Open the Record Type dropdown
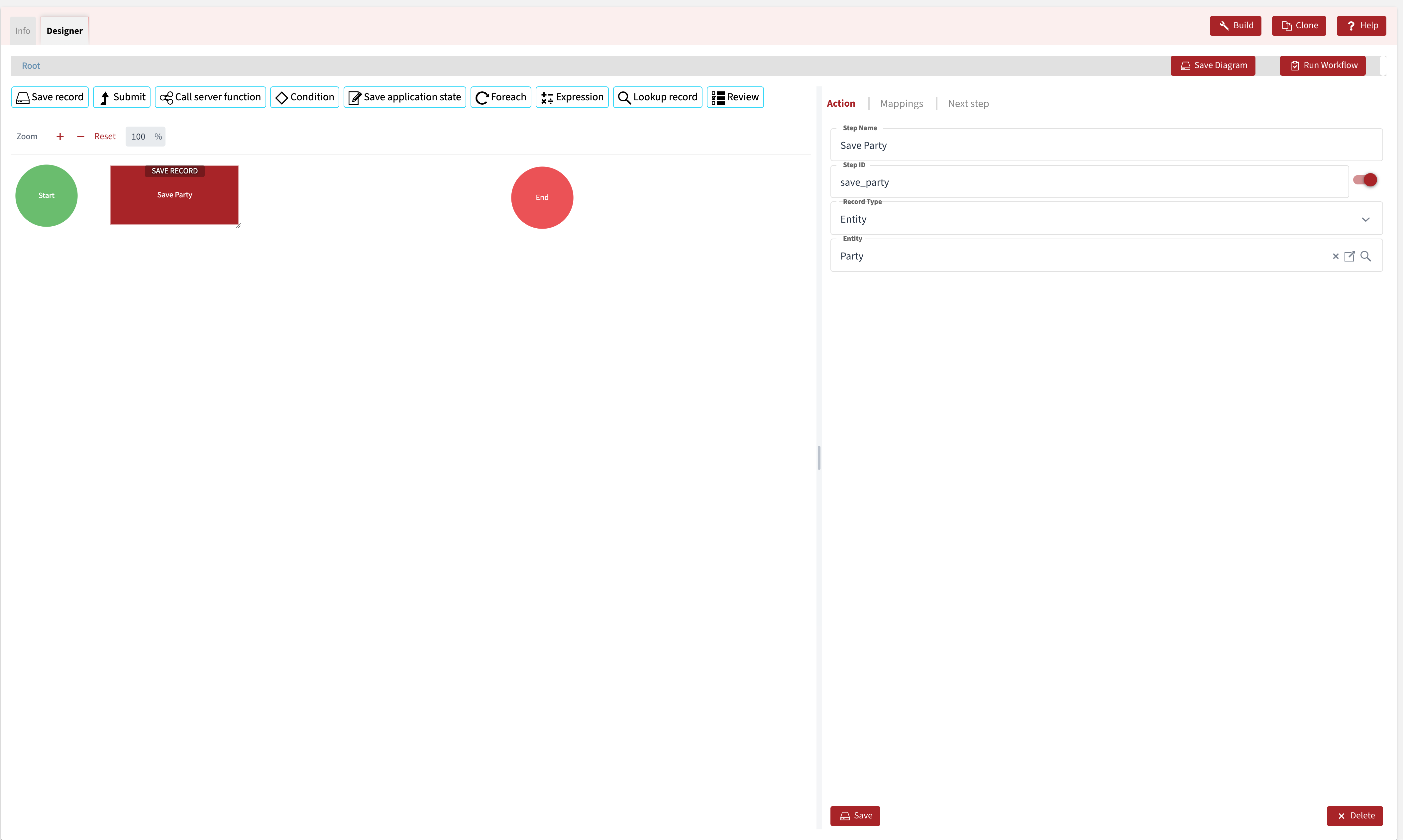Viewport: 1403px width, 840px height. pos(1366,219)
